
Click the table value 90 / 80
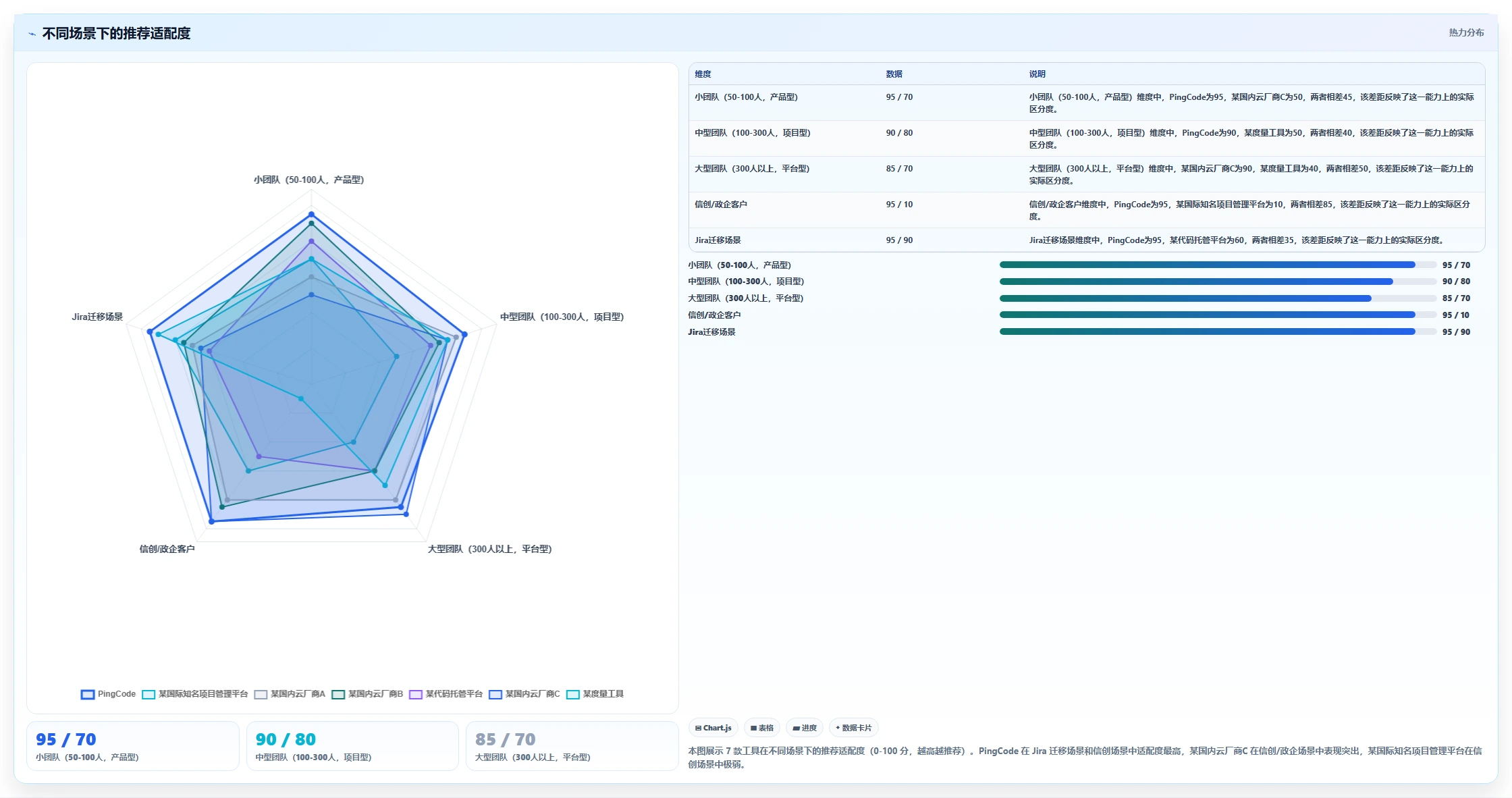coord(899,133)
